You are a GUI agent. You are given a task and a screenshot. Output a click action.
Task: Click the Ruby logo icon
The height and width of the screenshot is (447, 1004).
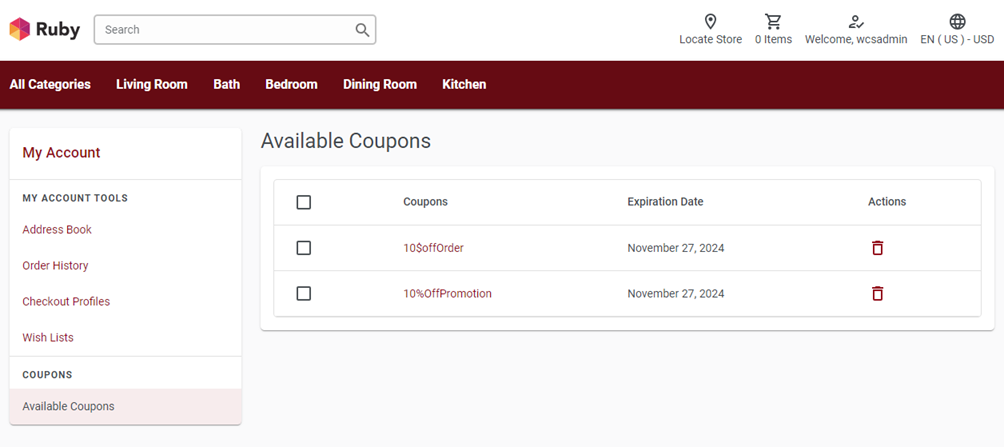click(x=20, y=29)
